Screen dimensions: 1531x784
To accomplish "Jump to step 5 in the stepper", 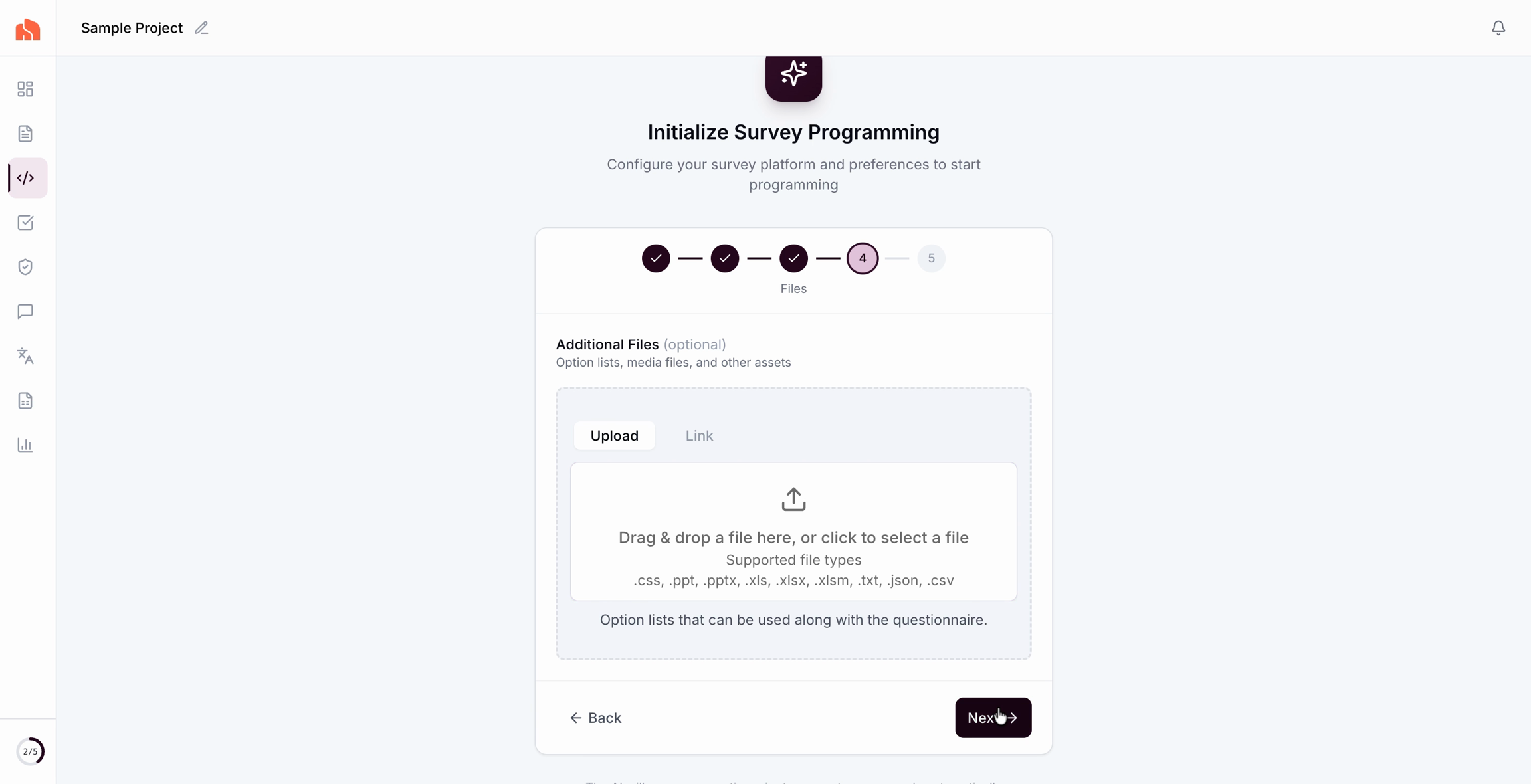I will (x=931, y=258).
